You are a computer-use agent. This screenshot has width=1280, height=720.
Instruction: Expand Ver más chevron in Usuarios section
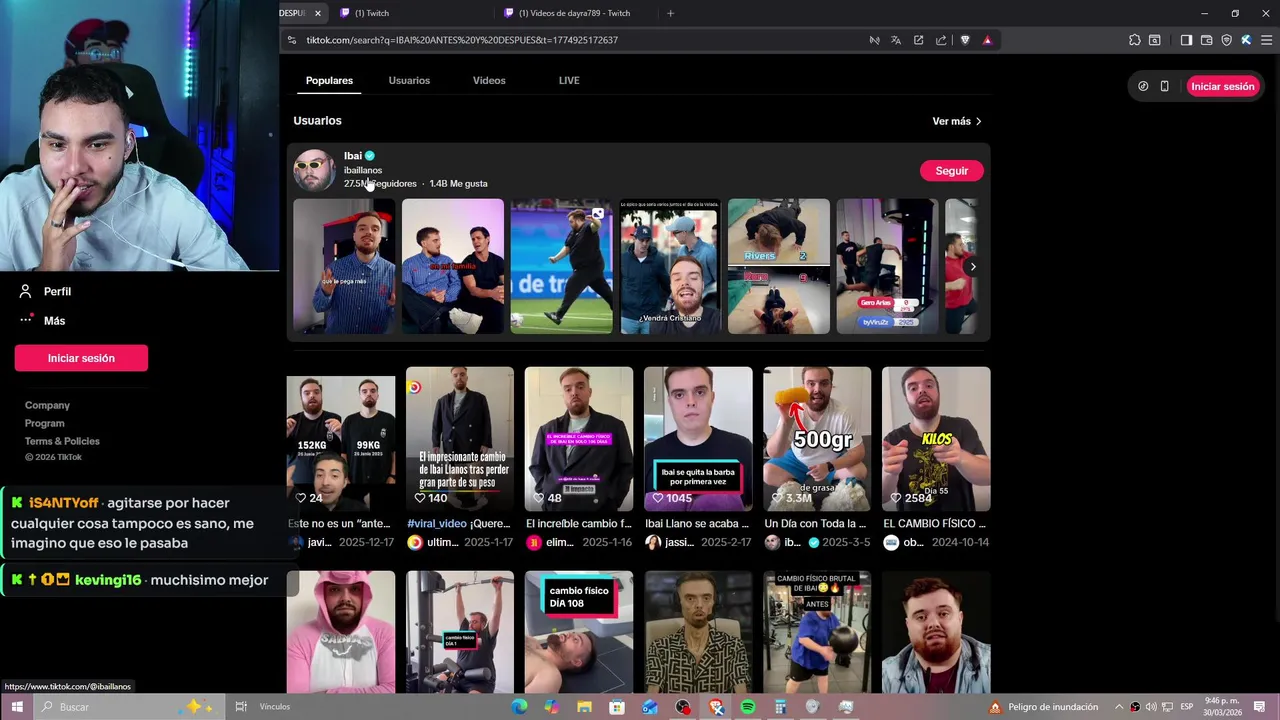[x=978, y=121]
